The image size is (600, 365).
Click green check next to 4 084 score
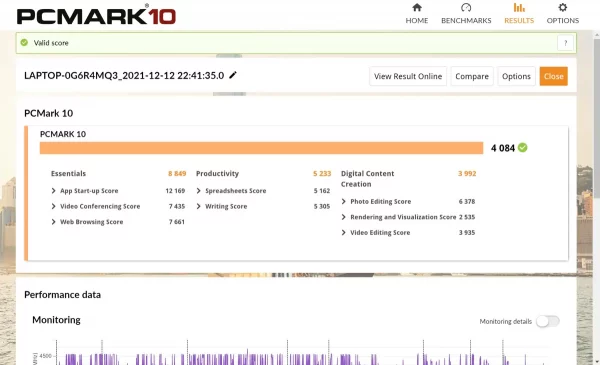tap(523, 148)
